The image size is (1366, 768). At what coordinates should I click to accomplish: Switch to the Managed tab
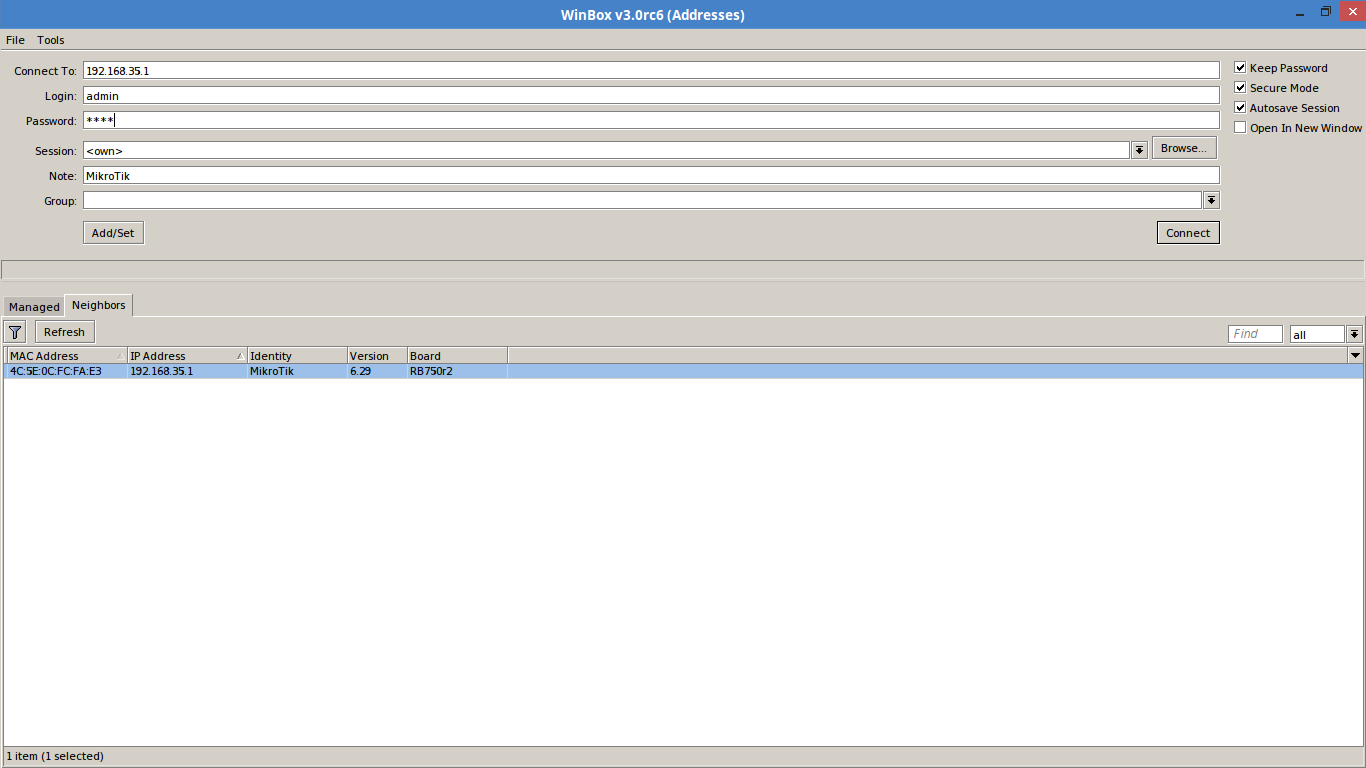[x=35, y=307]
